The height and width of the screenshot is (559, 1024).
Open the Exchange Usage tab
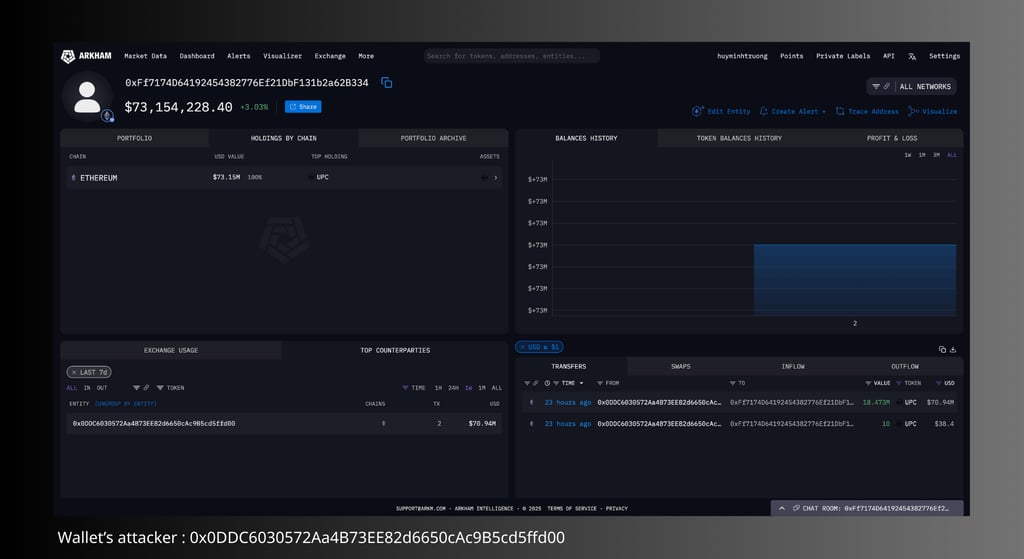[171, 351]
